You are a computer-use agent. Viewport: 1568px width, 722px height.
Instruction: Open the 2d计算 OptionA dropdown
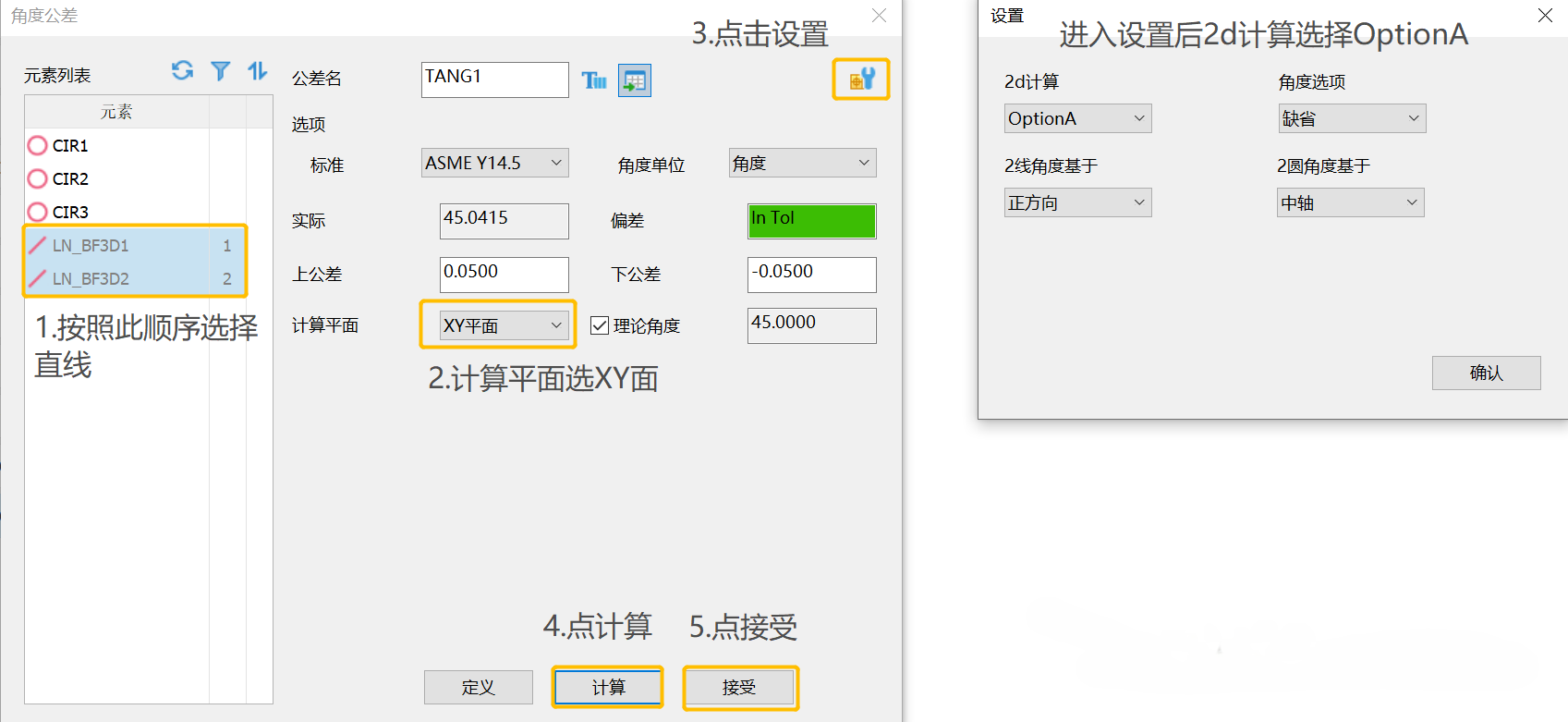(1077, 118)
